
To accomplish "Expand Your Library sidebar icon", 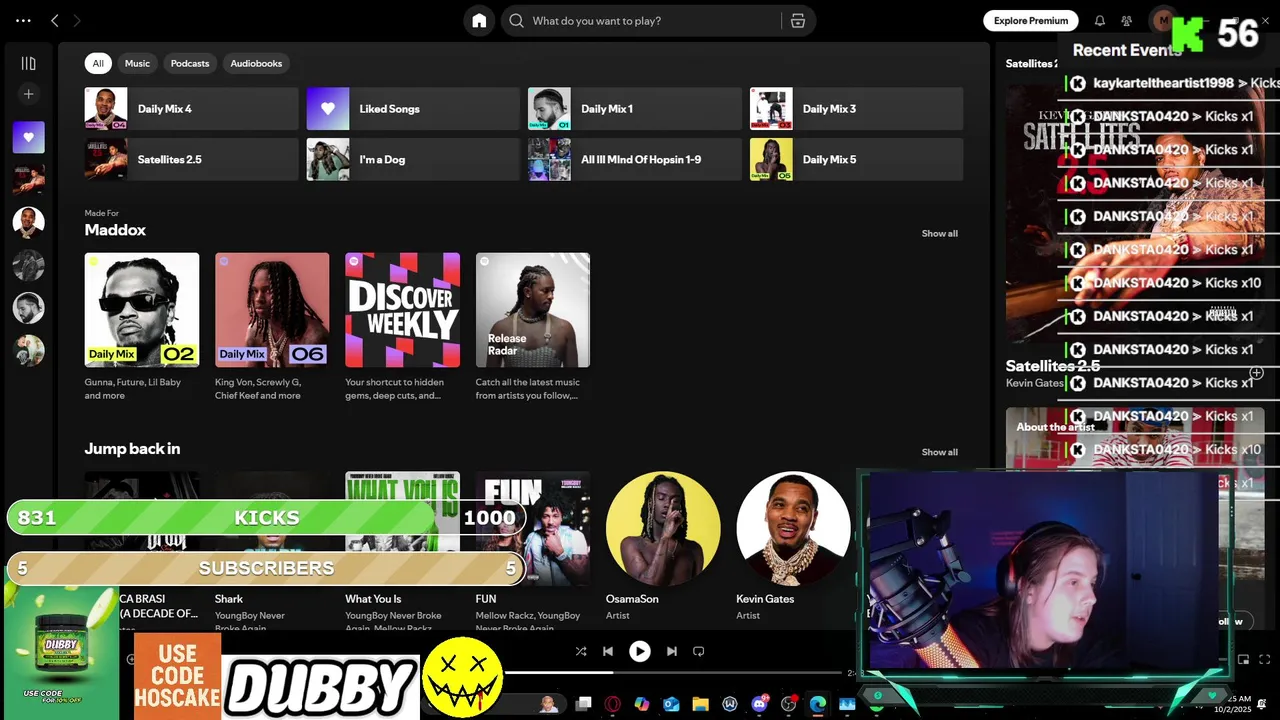I will coord(28,63).
